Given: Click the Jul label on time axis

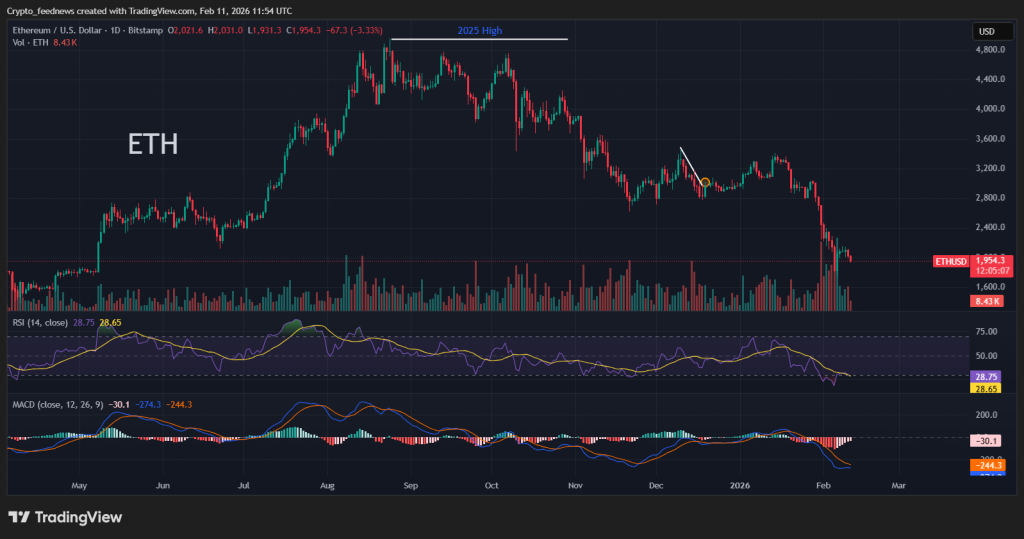Looking at the screenshot, I should click(244, 486).
